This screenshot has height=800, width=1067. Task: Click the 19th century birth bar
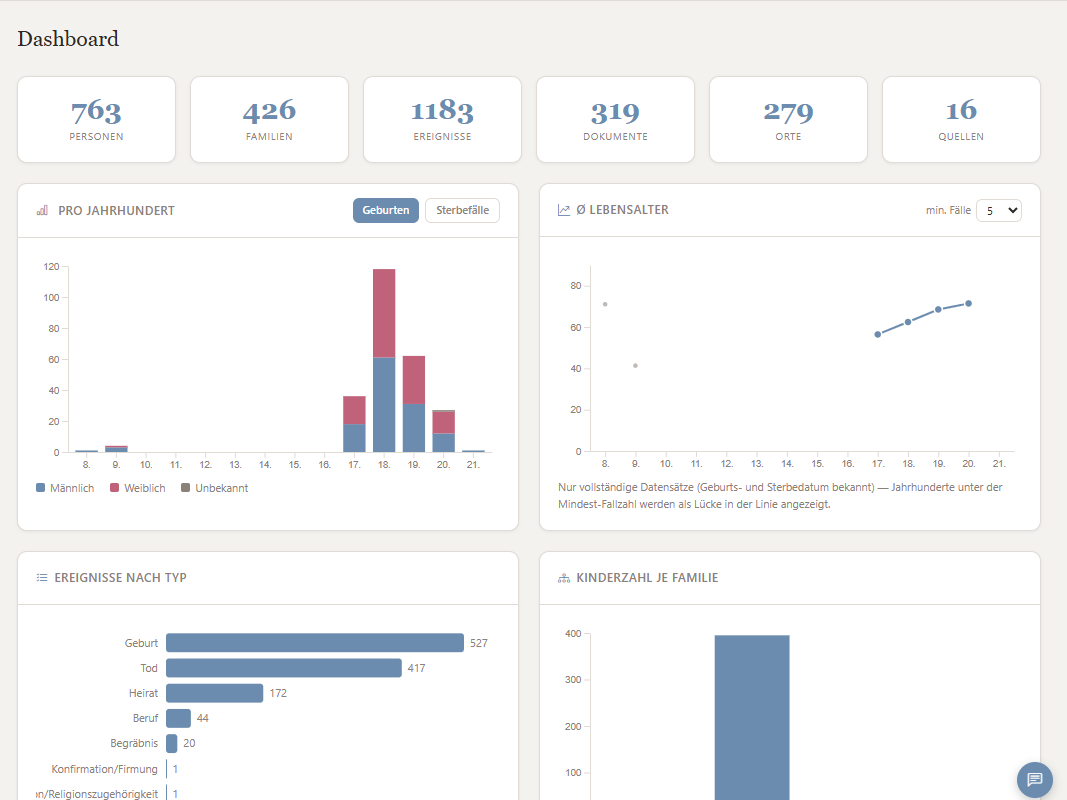[414, 404]
